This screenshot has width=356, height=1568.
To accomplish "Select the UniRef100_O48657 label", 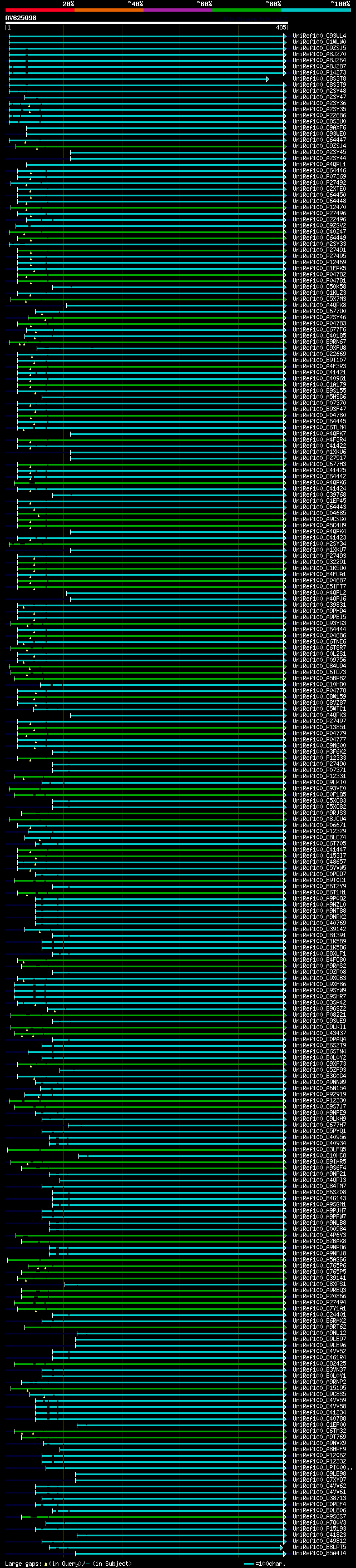I will pos(319,861).
